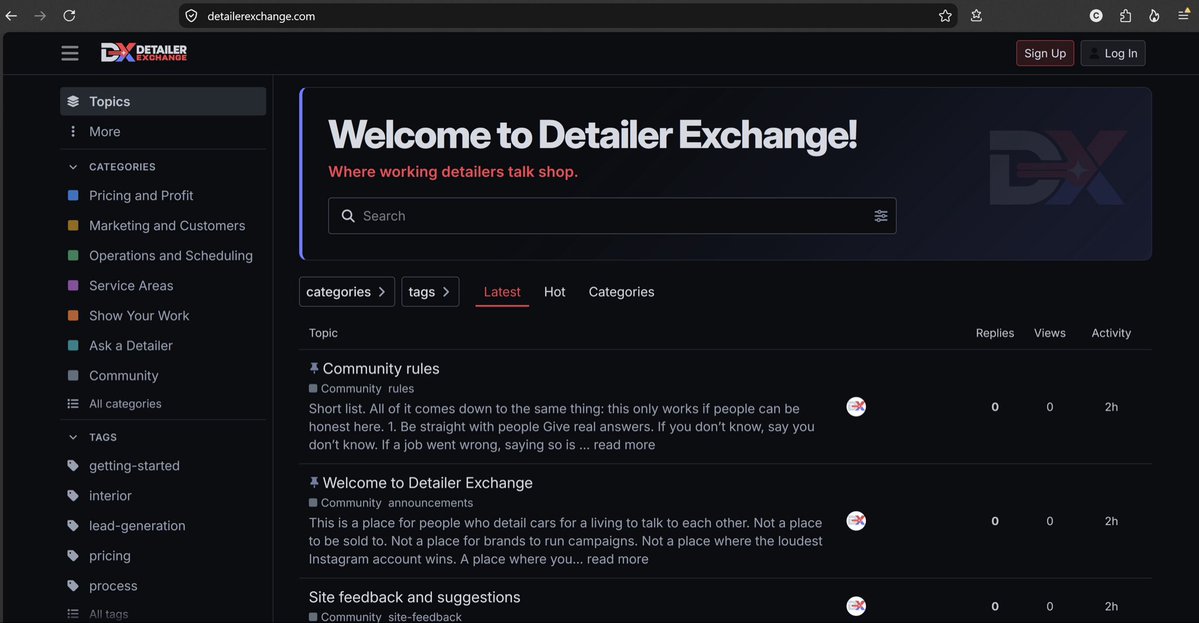Screen dimensions: 1199x623
Task: Click the browser address bar URL
Action: pyautogui.click(x=261, y=16)
